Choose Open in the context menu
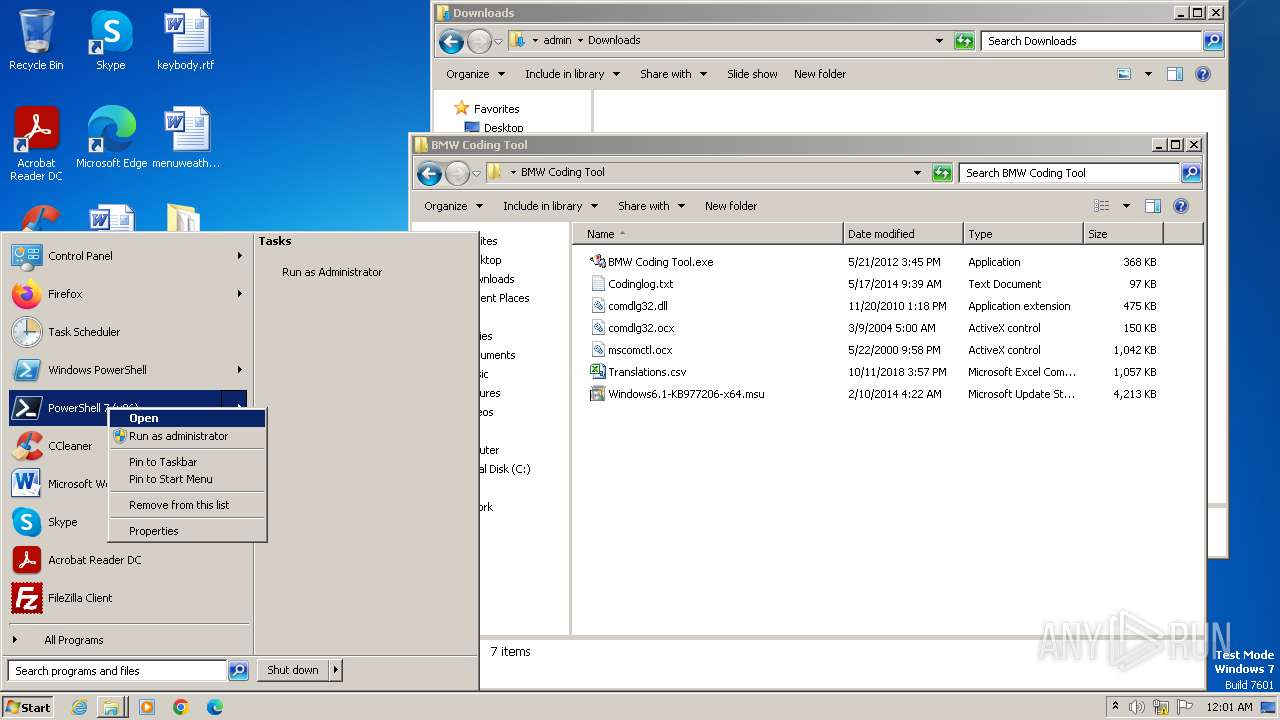Screen dimensions: 1280x720 pos(187,418)
